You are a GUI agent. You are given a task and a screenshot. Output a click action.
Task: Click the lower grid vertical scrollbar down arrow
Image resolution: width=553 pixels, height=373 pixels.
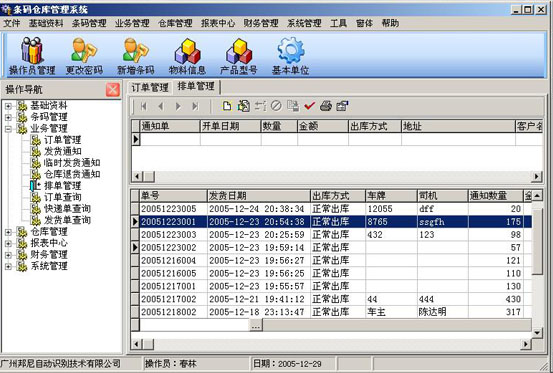[537, 332]
